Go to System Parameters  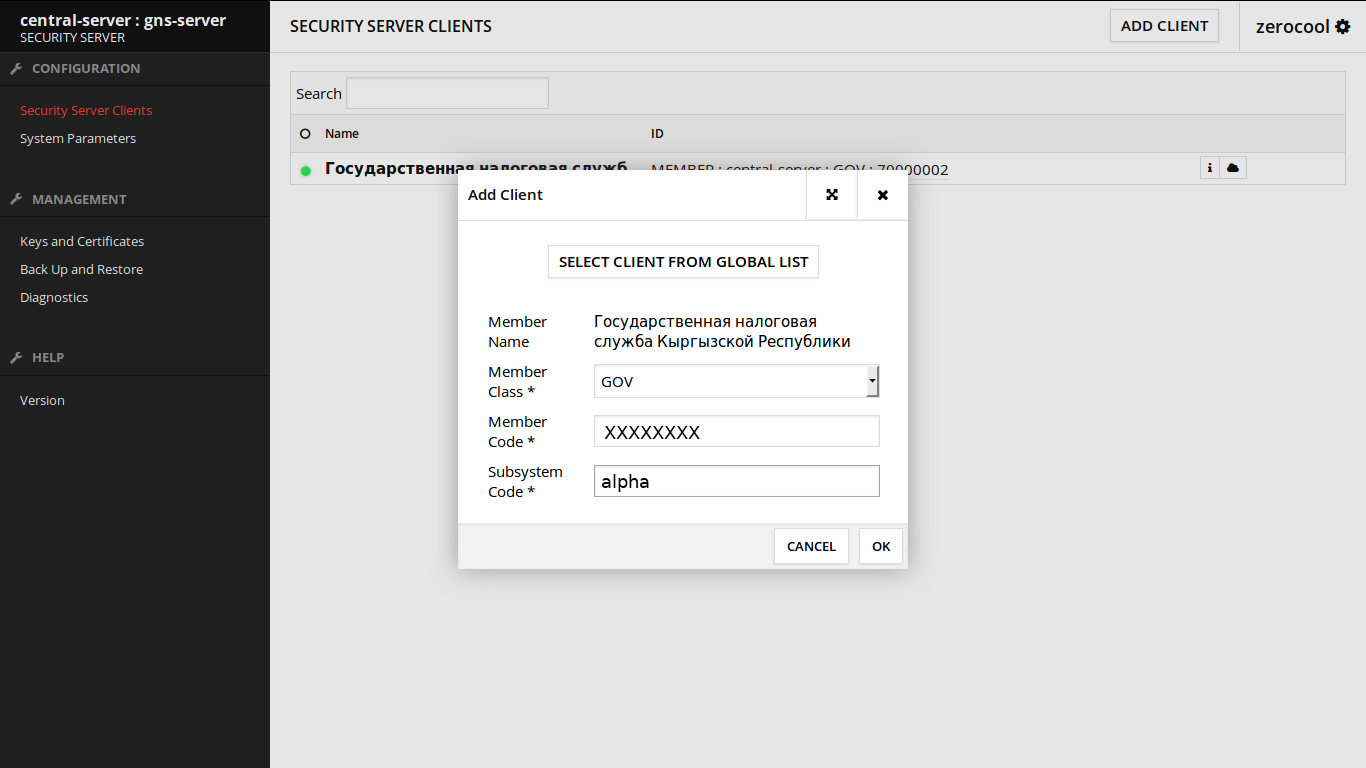point(78,139)
